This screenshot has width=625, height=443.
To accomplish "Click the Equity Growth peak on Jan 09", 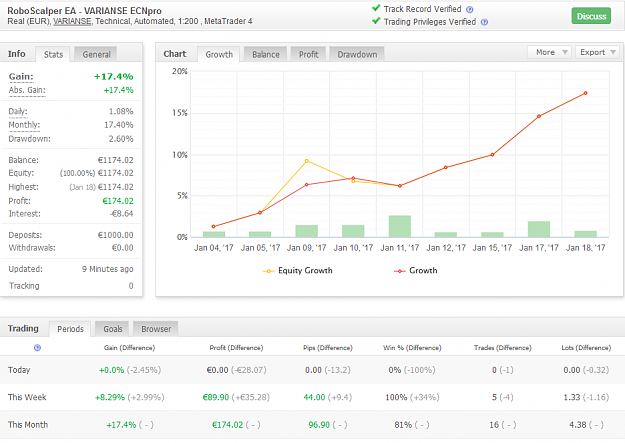I will point(307,161).
